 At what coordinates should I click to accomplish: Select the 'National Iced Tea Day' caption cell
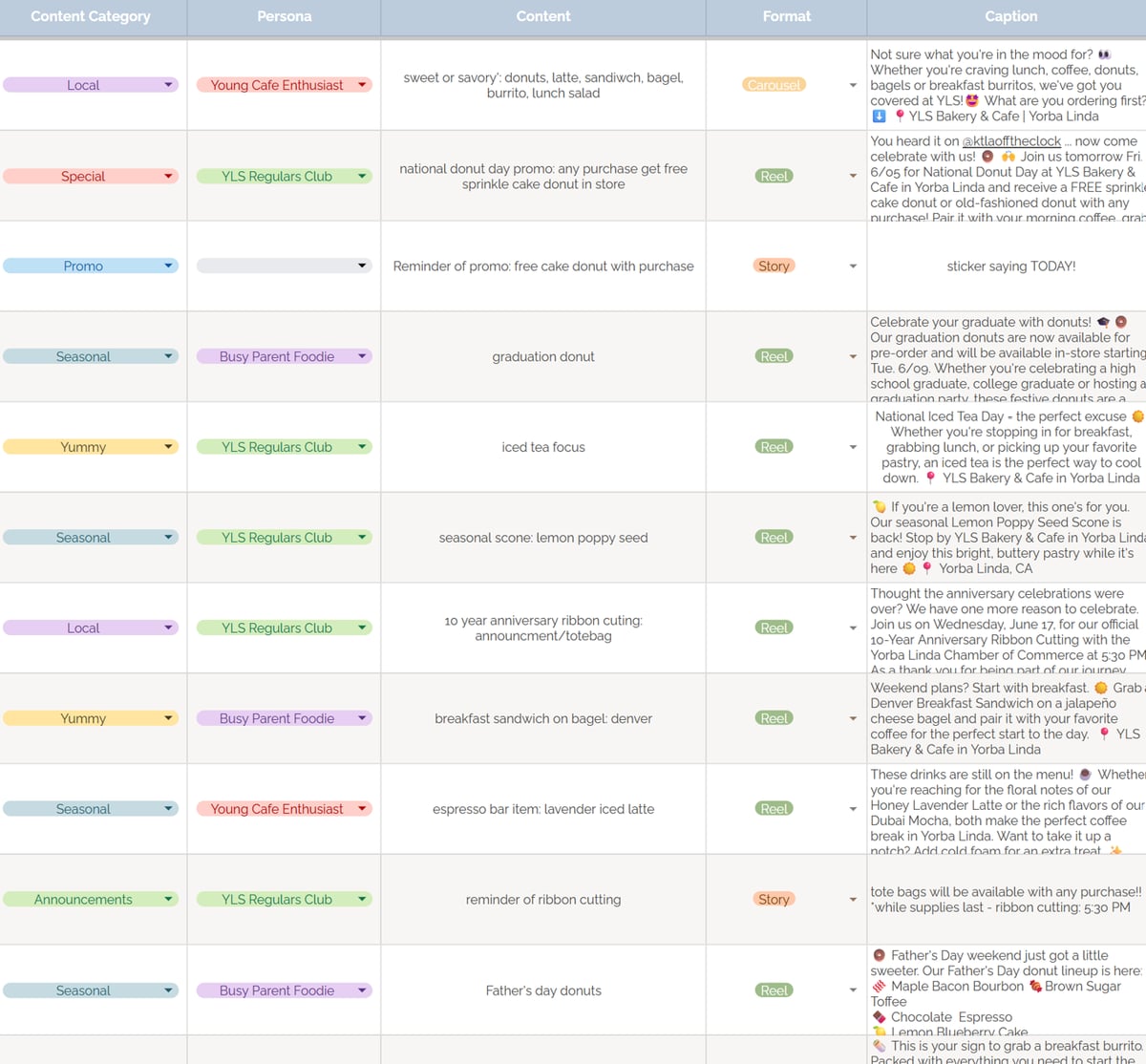point(1008,447)
